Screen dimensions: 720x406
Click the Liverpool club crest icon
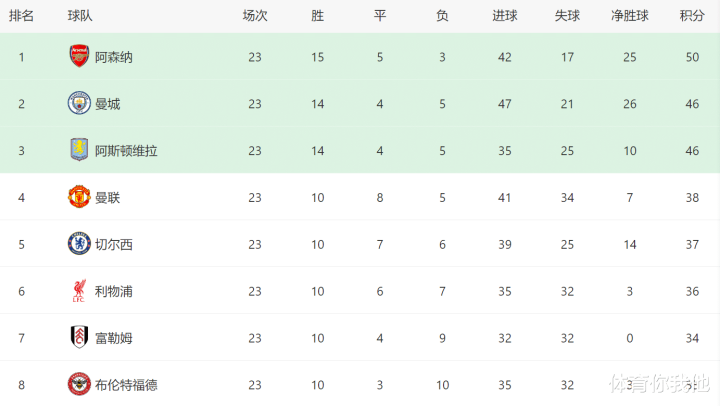click(79, 291)
